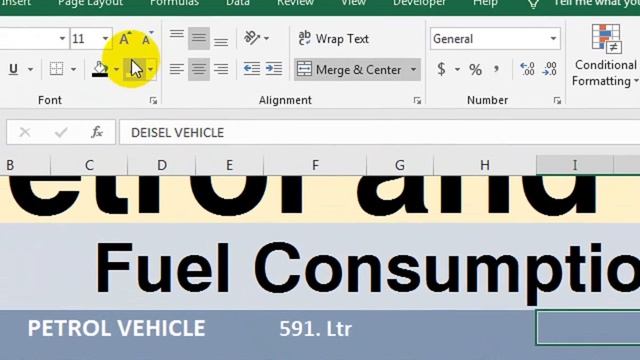
Task: Click Tell me lightbulb icon
Action: (533, 4)
